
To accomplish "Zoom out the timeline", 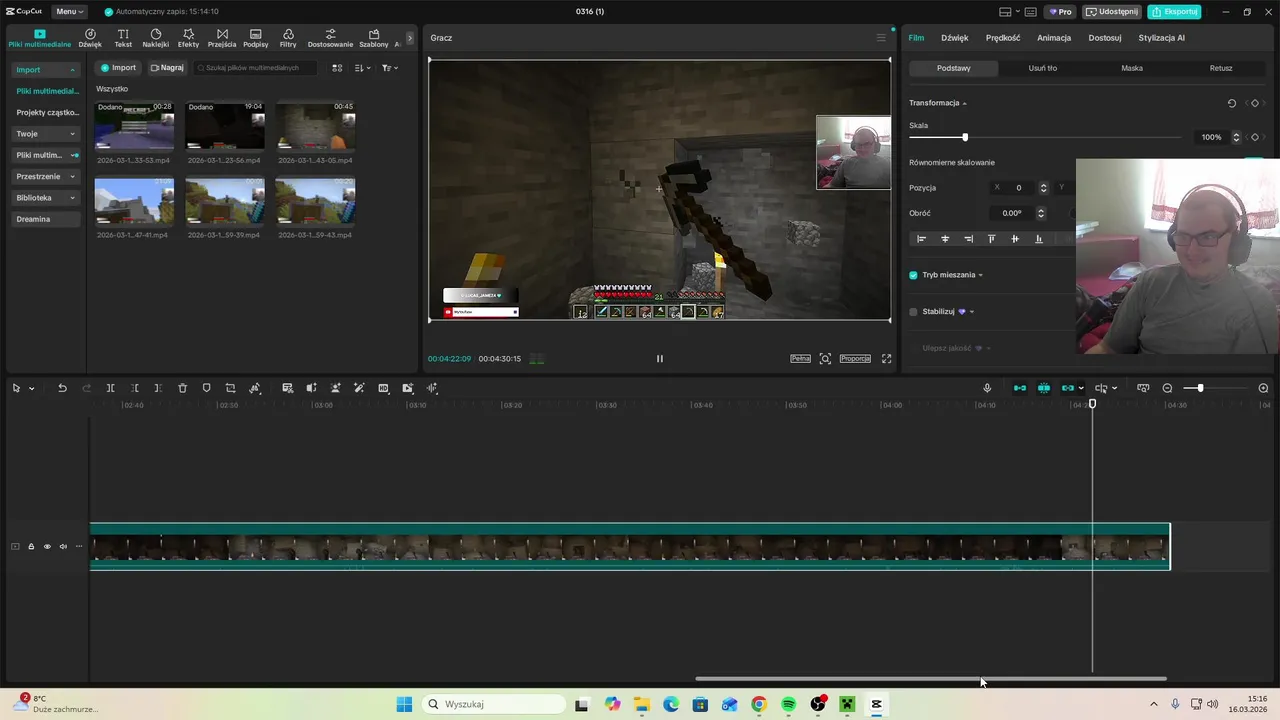I will point(1167,388).
